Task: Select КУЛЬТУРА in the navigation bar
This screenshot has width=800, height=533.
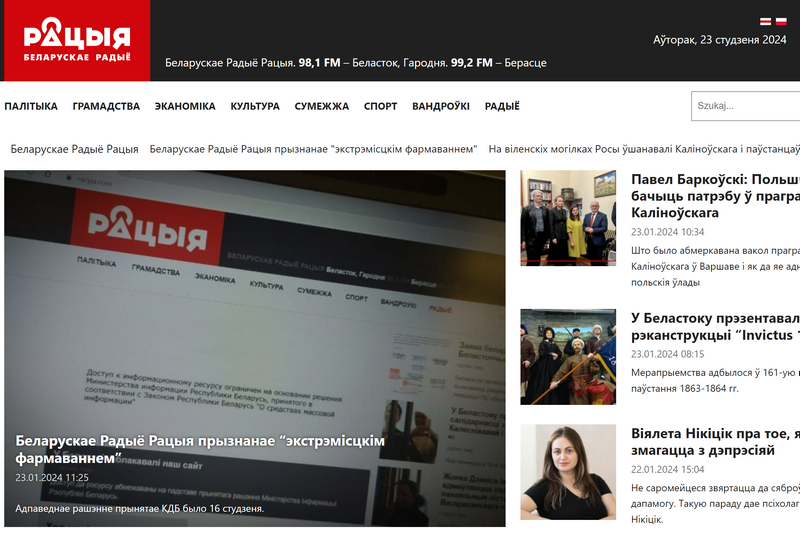Action: point(255,106)
